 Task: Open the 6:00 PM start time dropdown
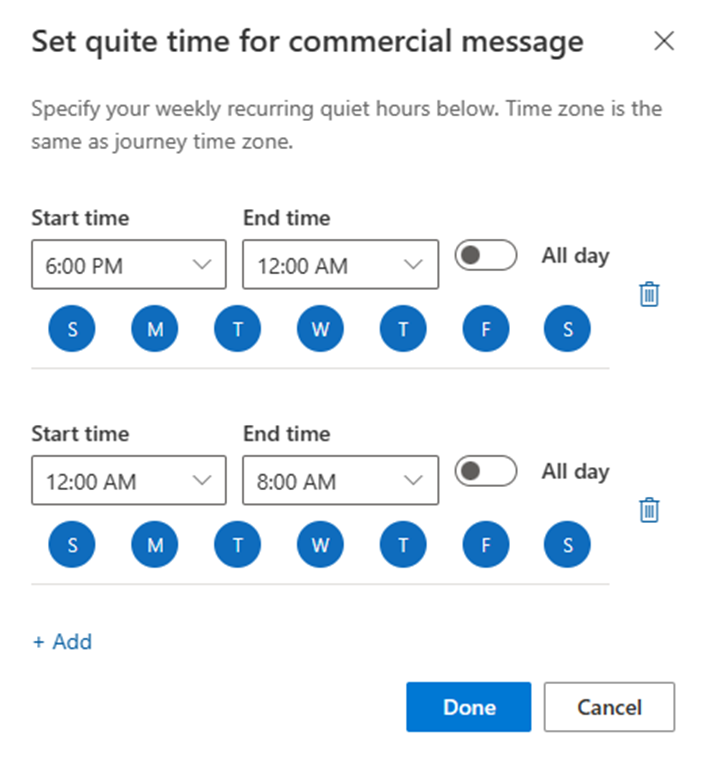tap(129, 264)
